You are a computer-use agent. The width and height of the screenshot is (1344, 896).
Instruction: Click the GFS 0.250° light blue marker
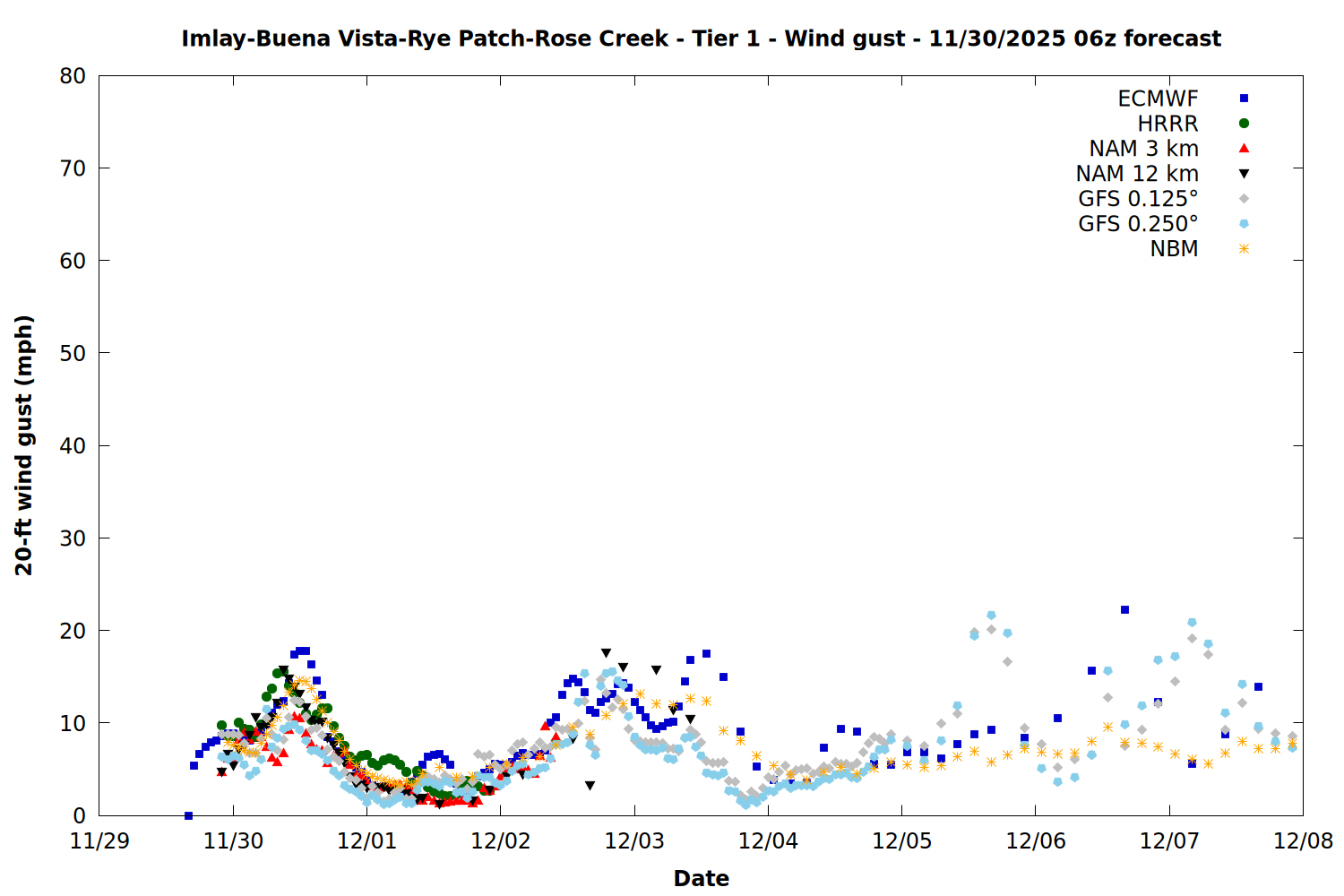1244,224
